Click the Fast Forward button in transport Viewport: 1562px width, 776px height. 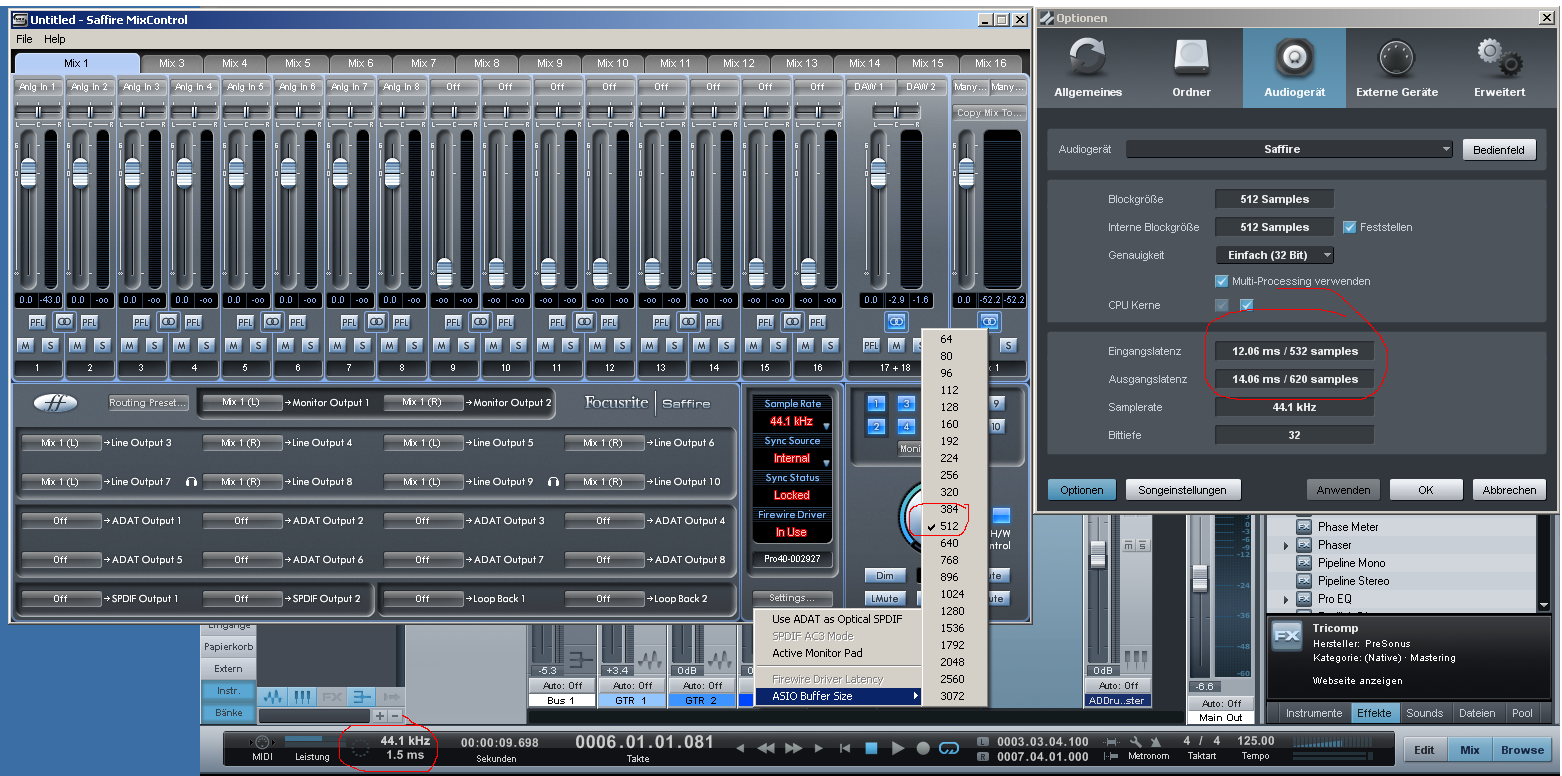(794, 748)
